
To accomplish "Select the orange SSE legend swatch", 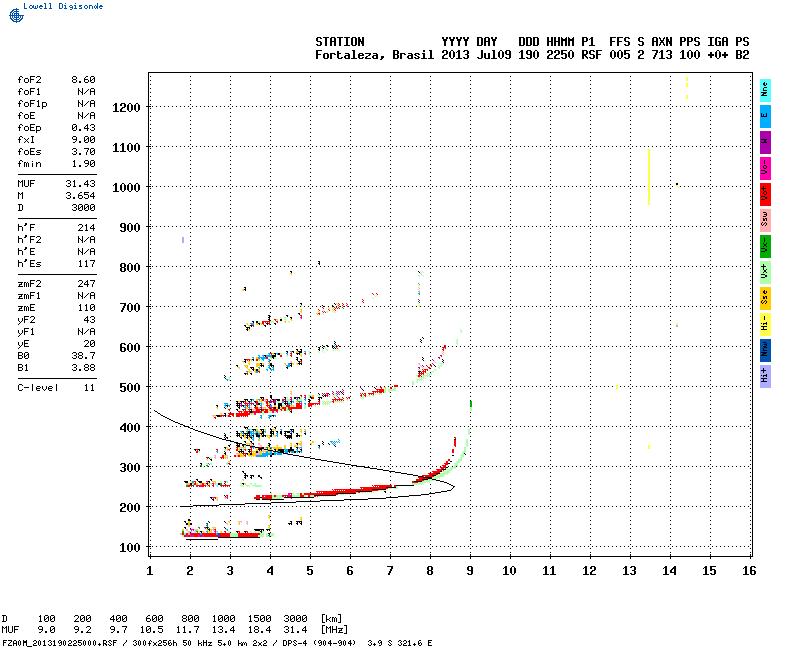I will click(765, 298).
